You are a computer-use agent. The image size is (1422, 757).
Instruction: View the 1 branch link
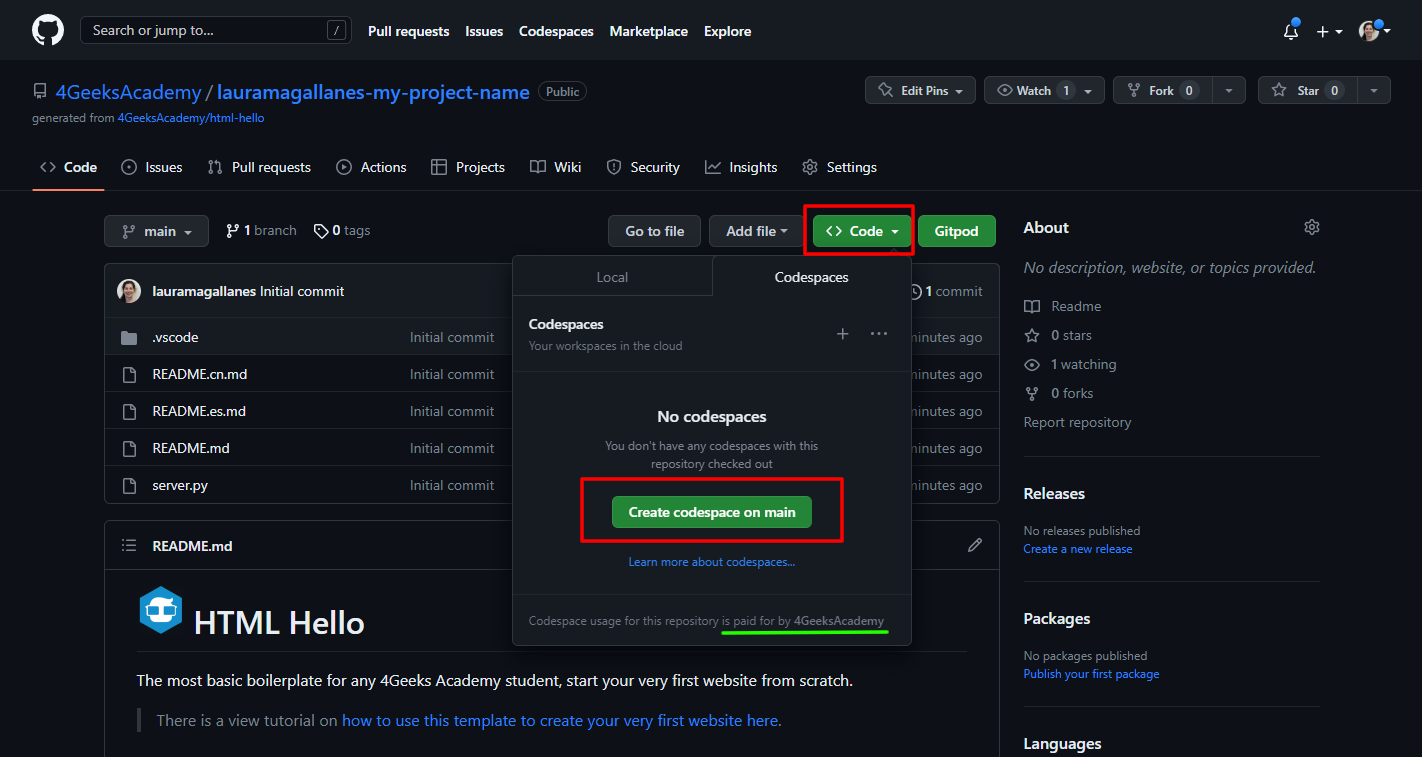coord(261,230)
